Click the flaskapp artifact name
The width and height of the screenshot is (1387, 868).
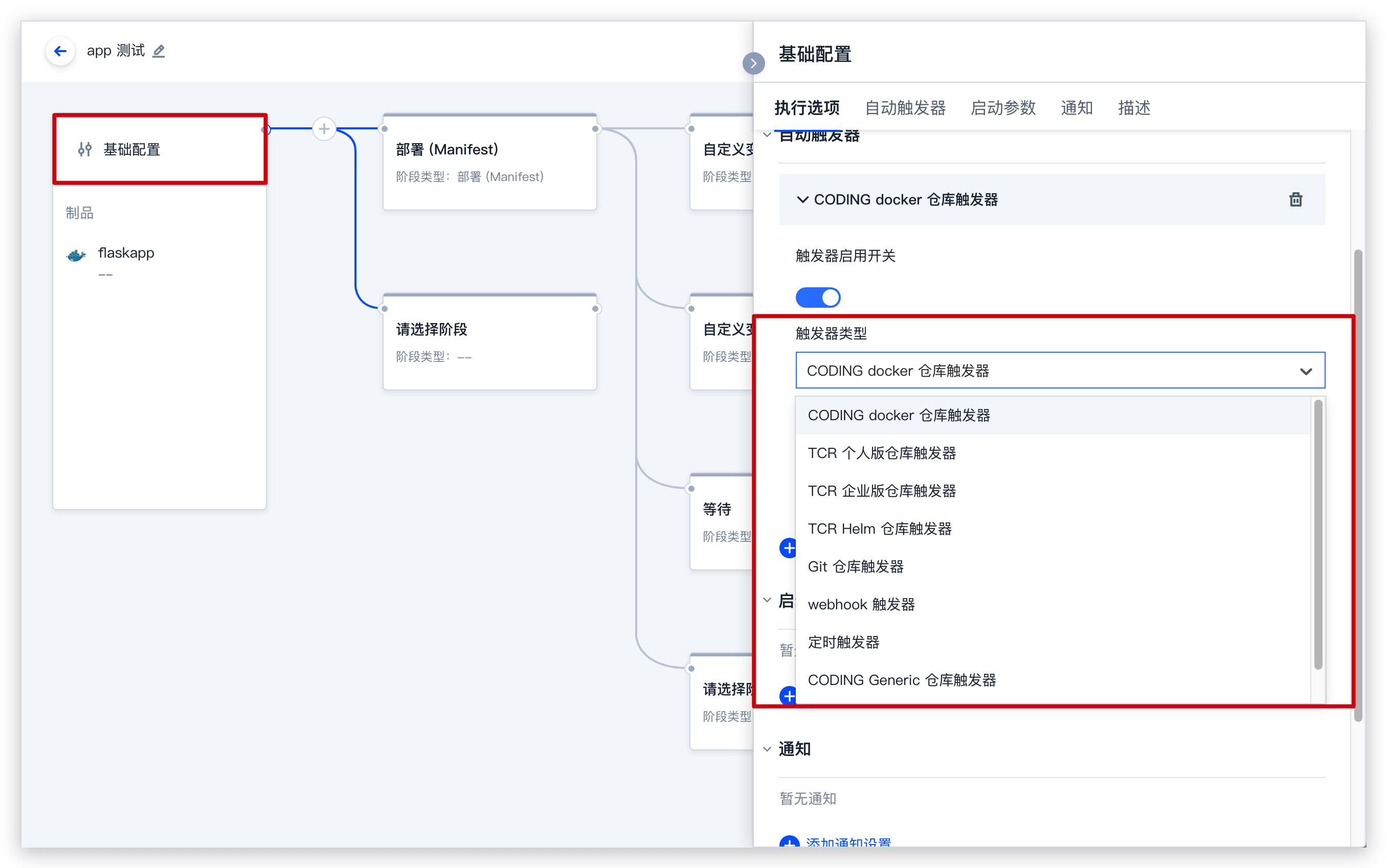point(126,253)
